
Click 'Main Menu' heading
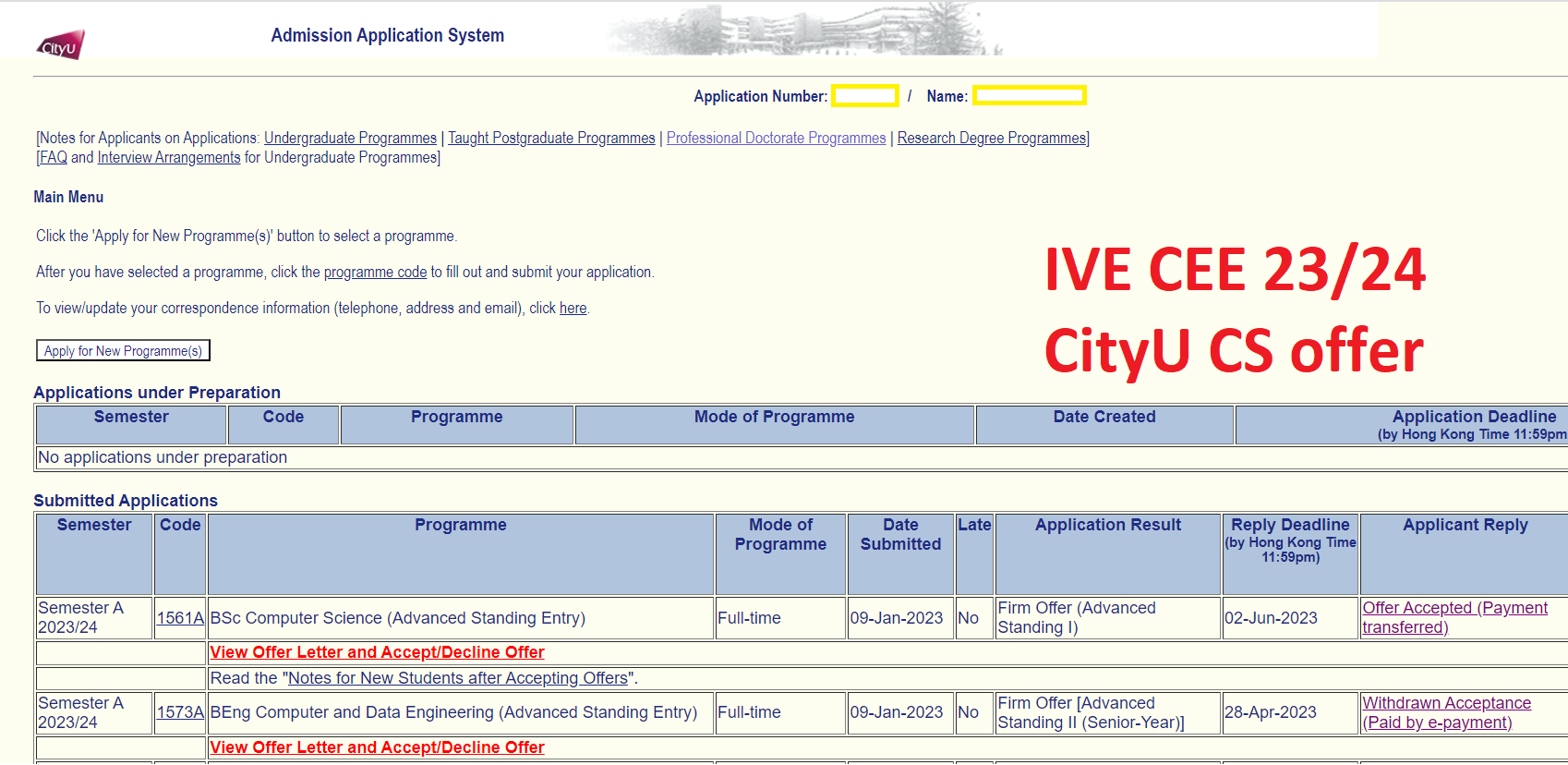tap(68, 197)
